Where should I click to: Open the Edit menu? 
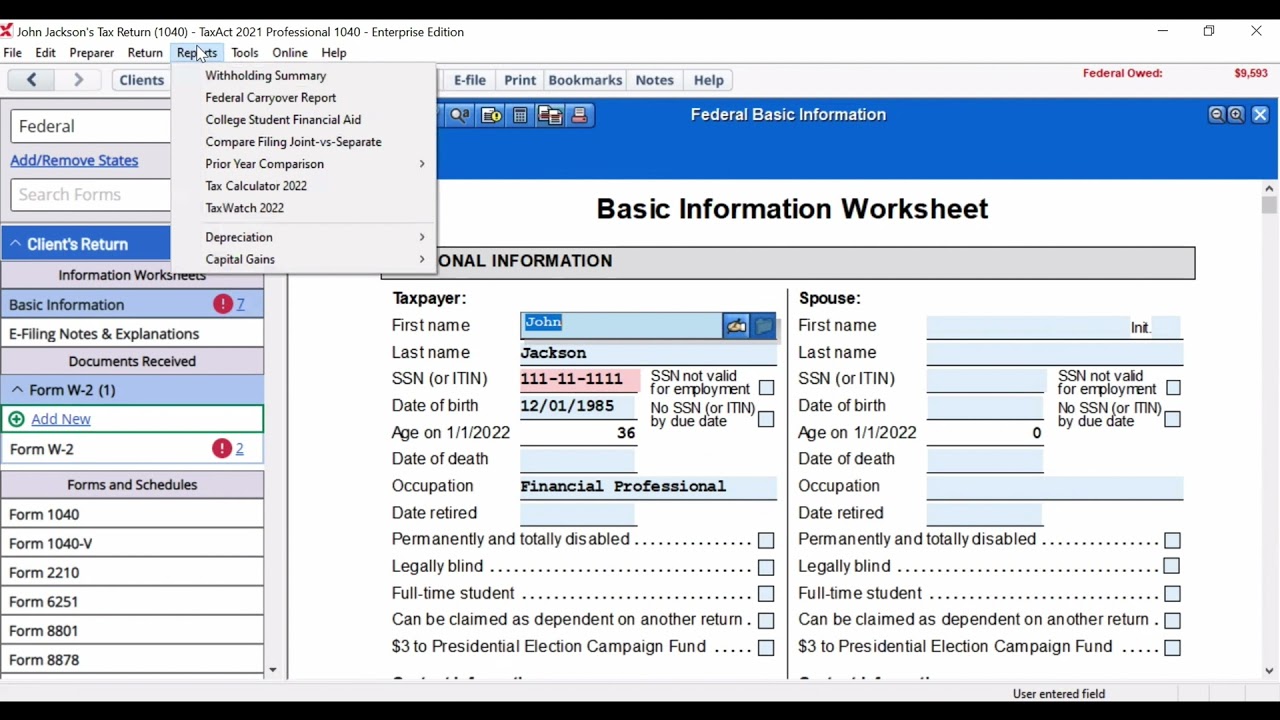point(46,53)
